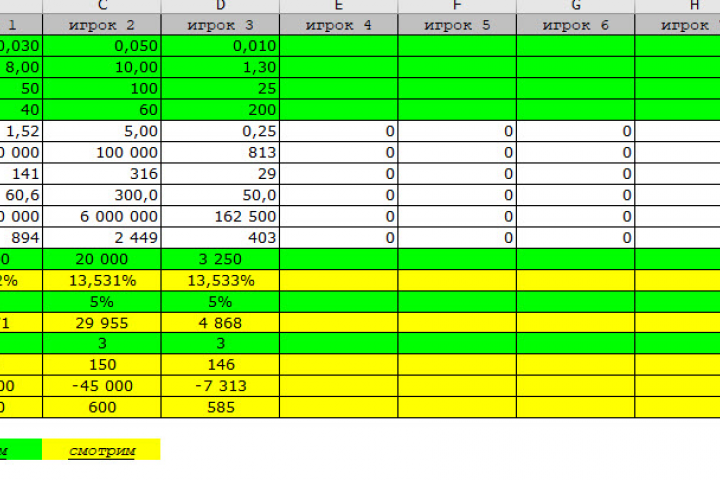Select the cell containing 0,050

point(102,46)
